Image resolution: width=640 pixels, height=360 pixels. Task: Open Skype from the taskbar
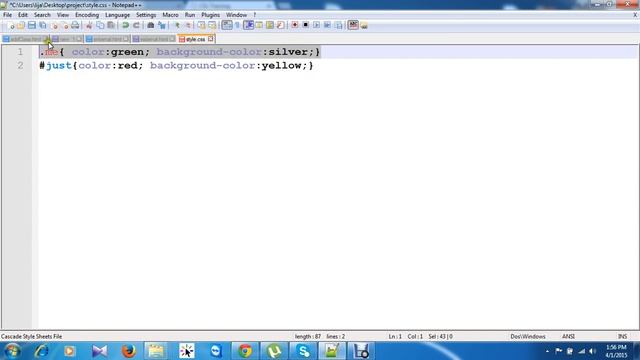303,351
